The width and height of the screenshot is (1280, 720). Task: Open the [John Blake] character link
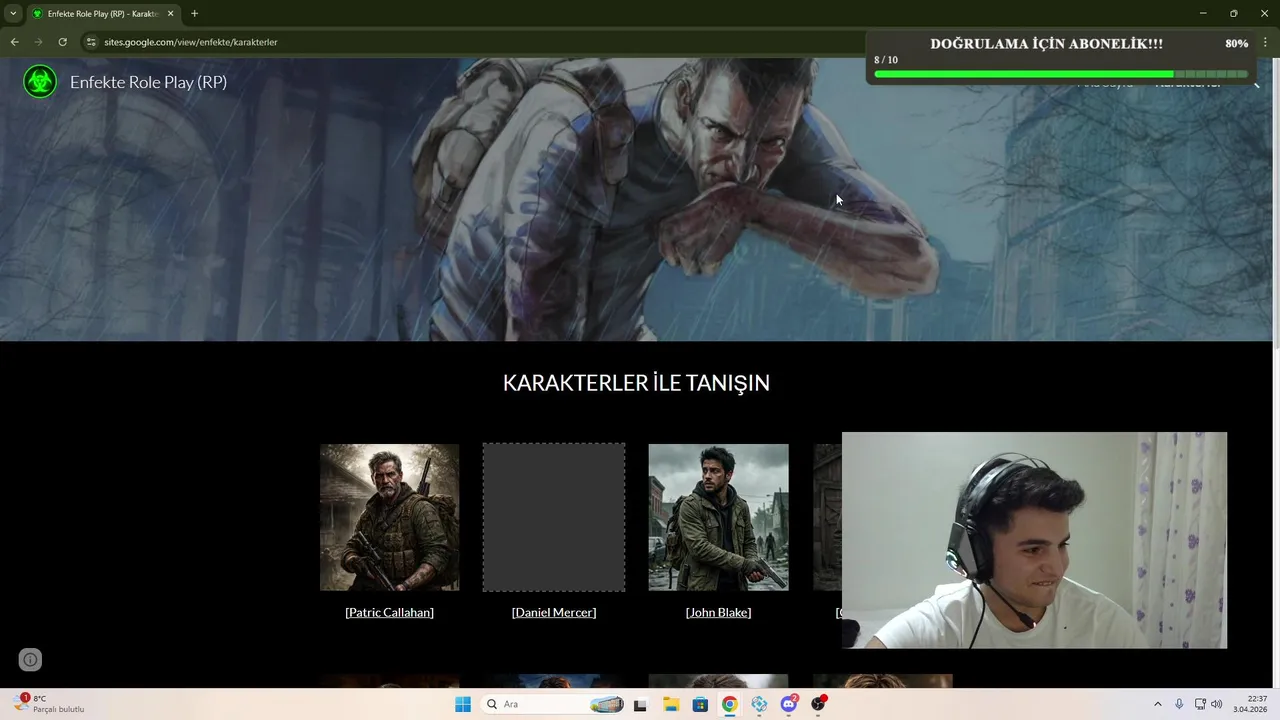(x=718, y=612)
